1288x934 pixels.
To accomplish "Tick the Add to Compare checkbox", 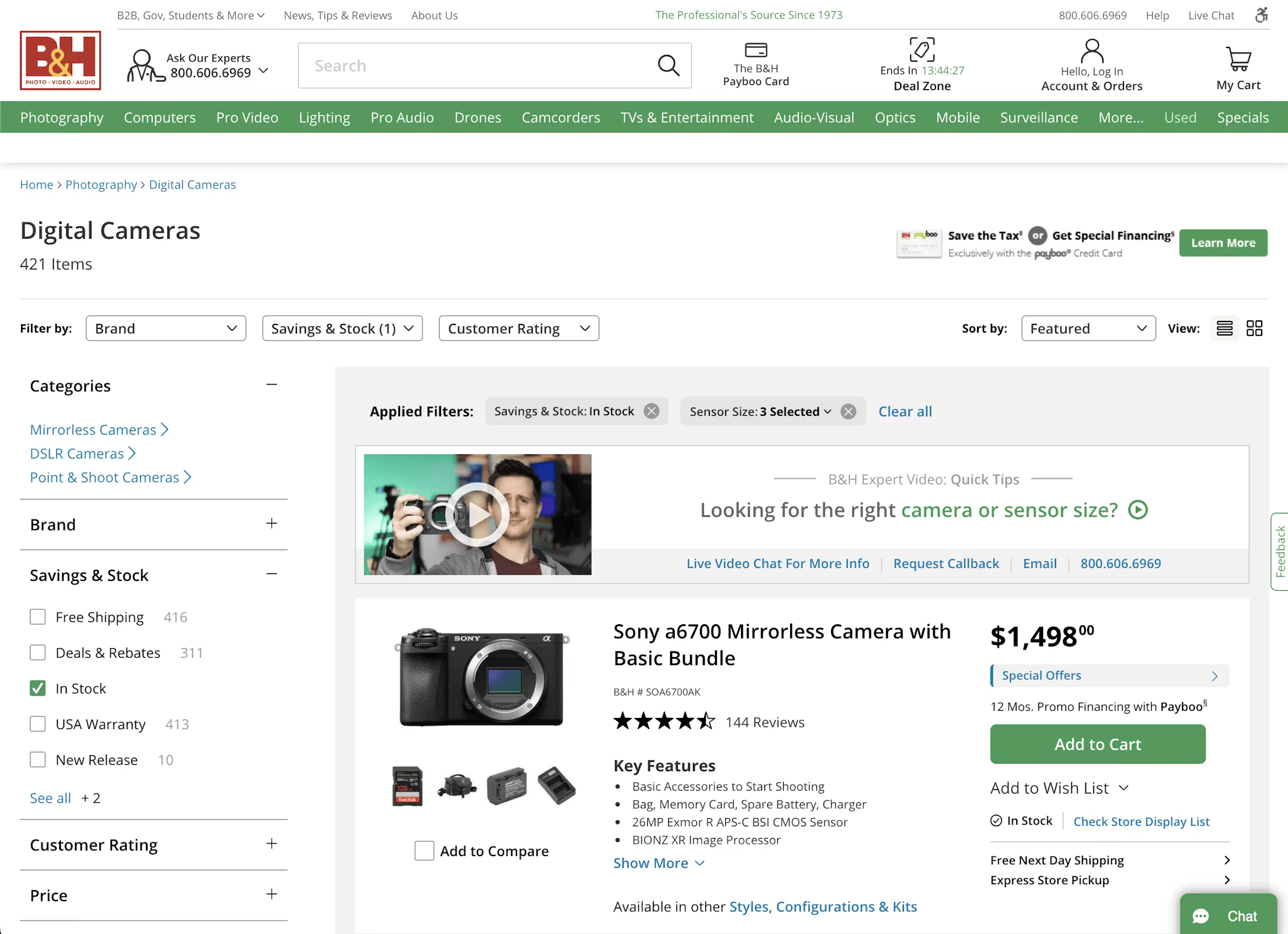I will click(x=424, y=851).
